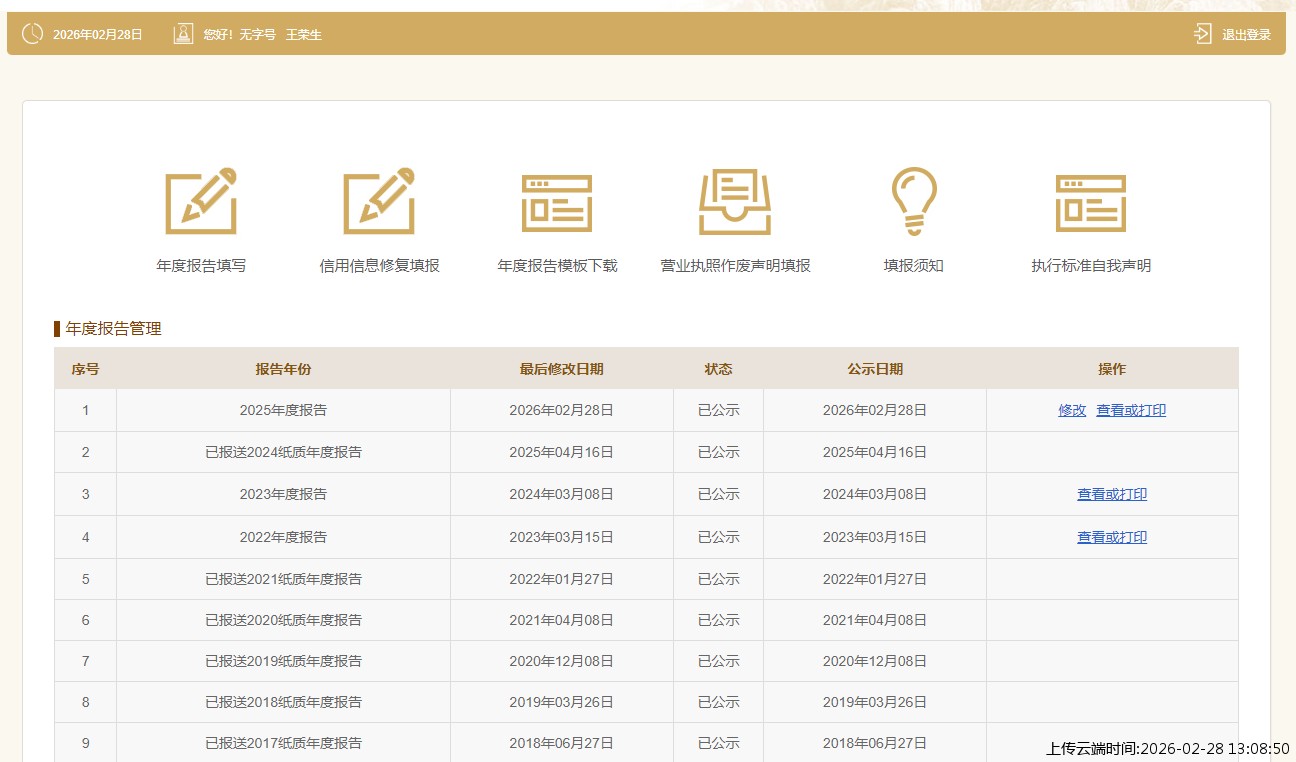Click the logout door icon
Image resolution: width=1296 pixels, height=762 pixels.
coord(1202,34)
